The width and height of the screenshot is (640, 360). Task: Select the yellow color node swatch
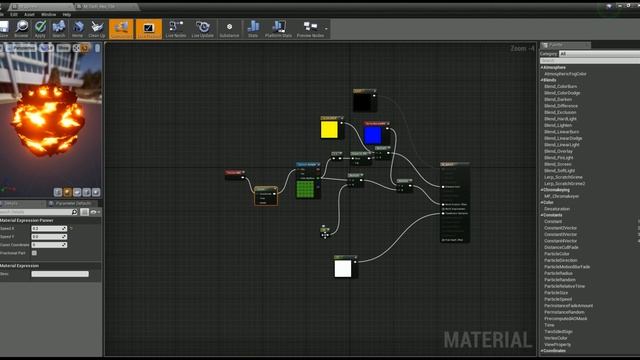click(x=329, y=130)
